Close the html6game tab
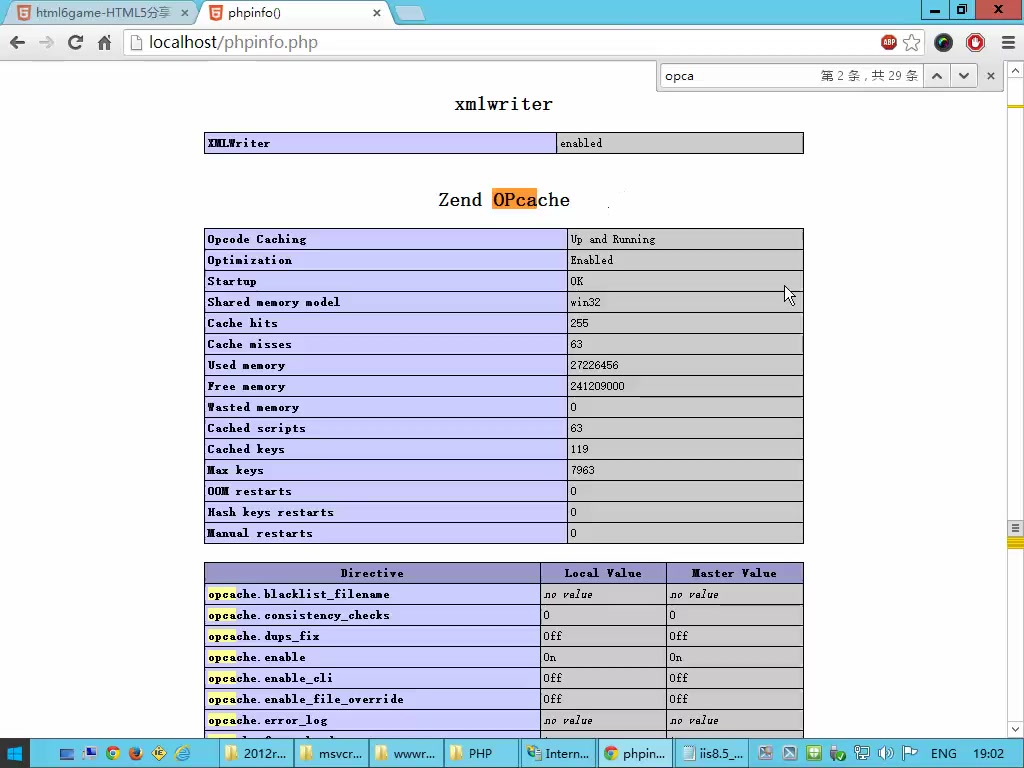The height and width of the screenshot is (768, 1024). pyautogui.click(x=185, y=12)
